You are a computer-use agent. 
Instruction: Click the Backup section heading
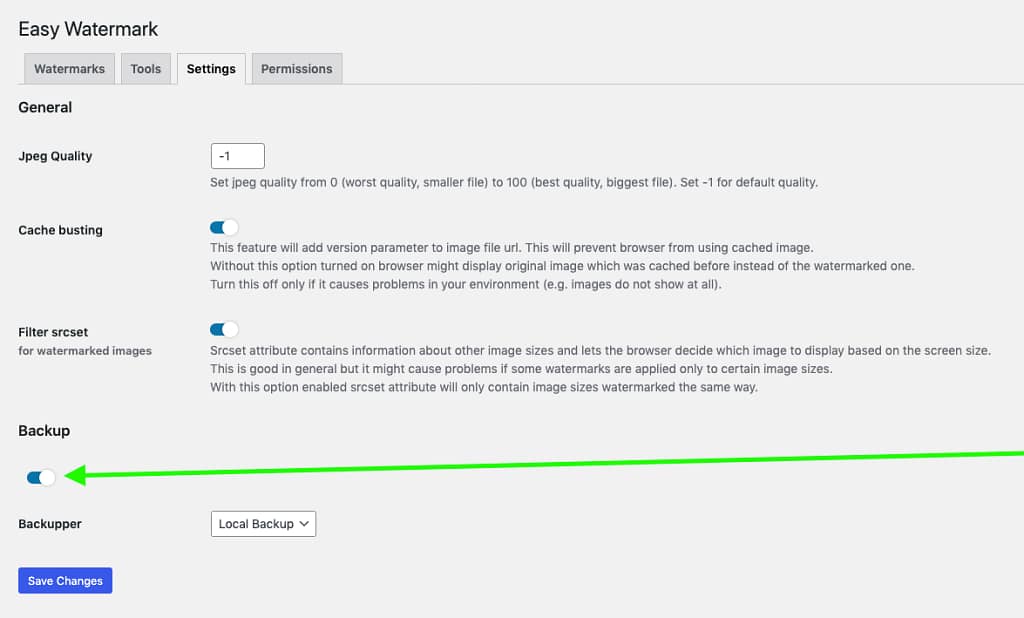coord(44,430)
